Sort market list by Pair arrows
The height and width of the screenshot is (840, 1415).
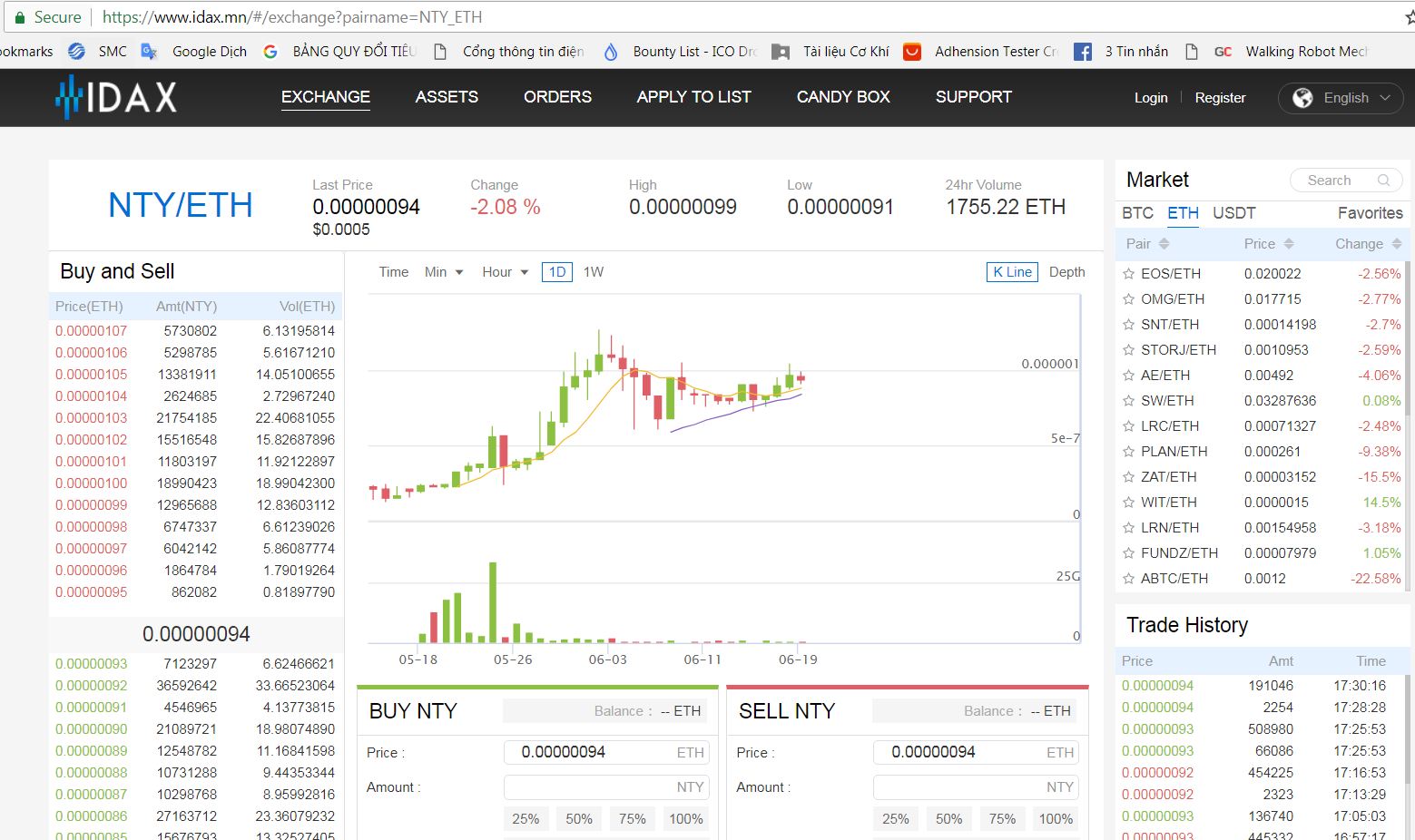[1164, 244]
